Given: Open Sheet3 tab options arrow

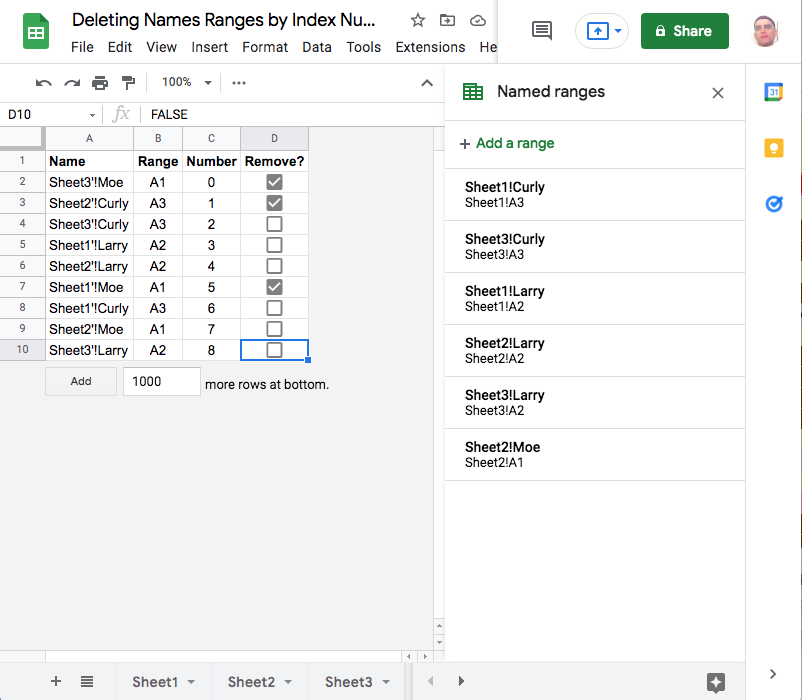Looking at the screenshot, I should pyautogui.click(x=386, y=682).
